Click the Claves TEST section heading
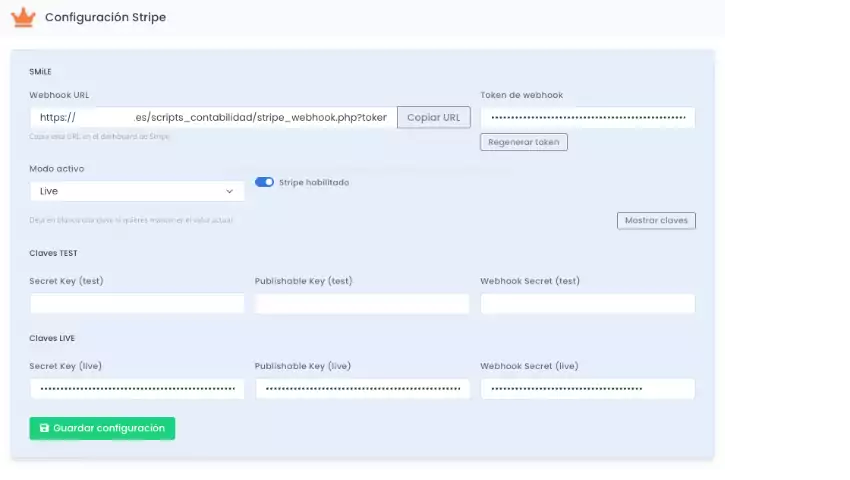Image resolution: width=850 pixels, height=480 pixels. 53,253
